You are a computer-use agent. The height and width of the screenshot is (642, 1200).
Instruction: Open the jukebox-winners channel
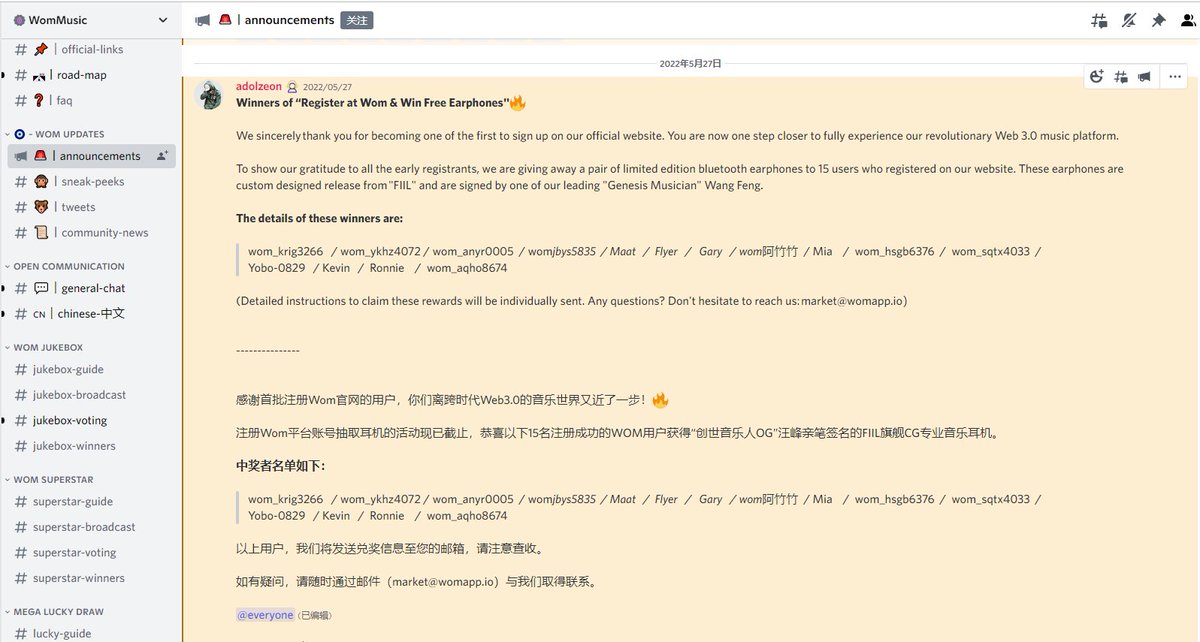coord(92,446)
